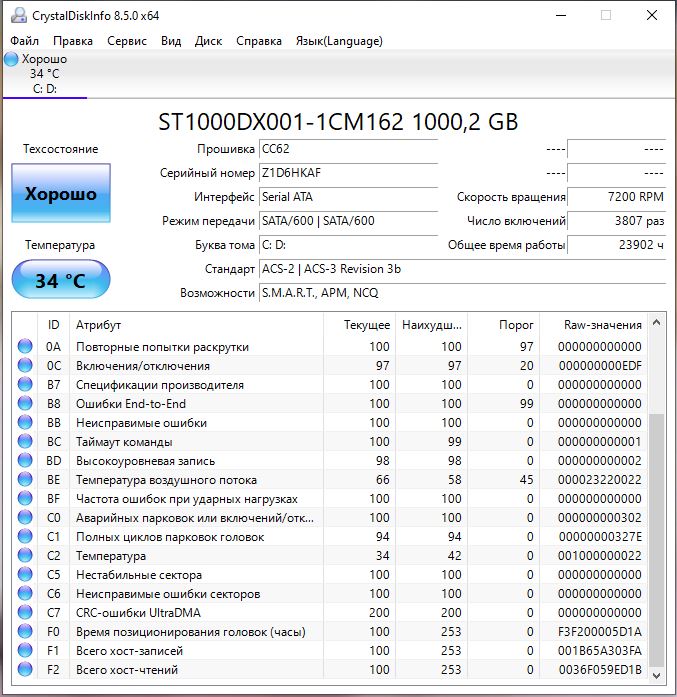Viewport: 677px width, 697px height.
Task: Click the Наихудш... column header
Action: [x=432, y=325]
